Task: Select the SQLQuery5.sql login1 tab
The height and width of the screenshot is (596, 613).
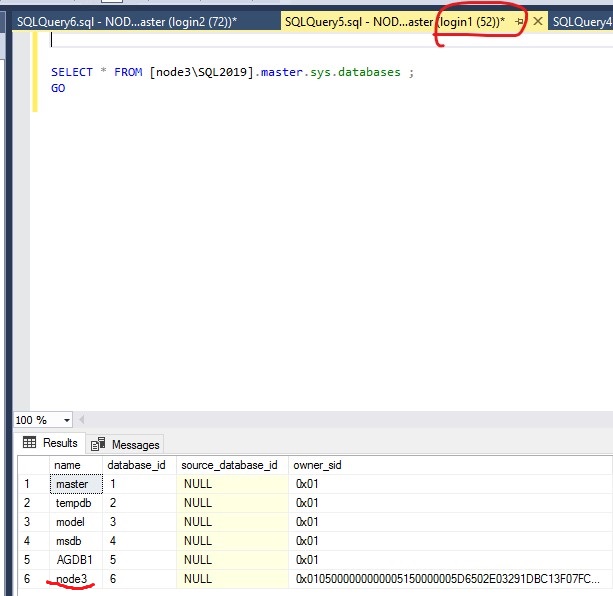Action: tap(395, 21)
